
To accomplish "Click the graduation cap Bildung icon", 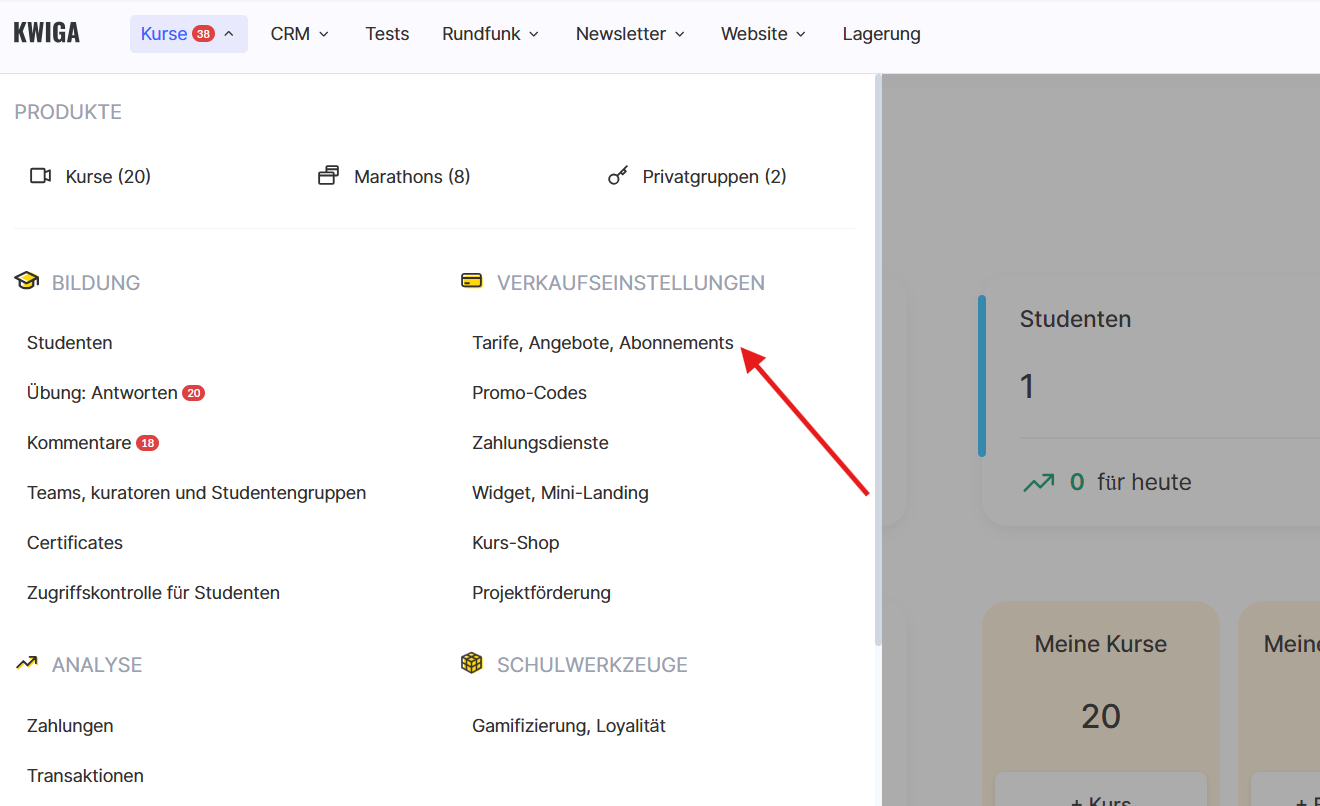I will (x=27, y=281).
